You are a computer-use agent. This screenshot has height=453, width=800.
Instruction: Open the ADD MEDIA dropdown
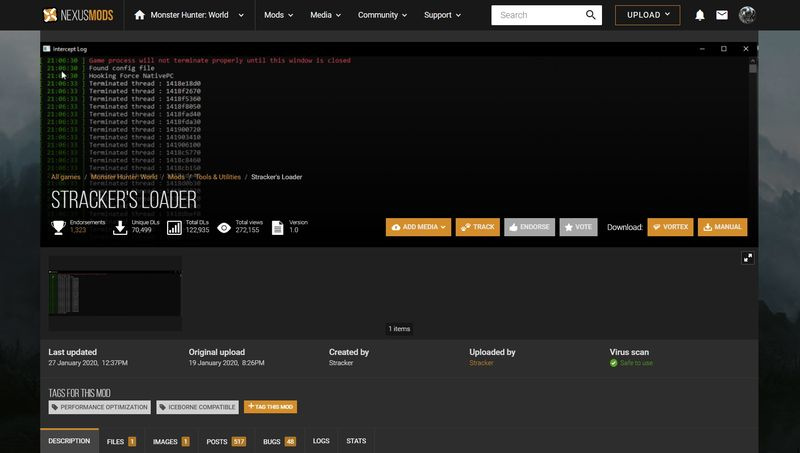[x=418, y=227]
